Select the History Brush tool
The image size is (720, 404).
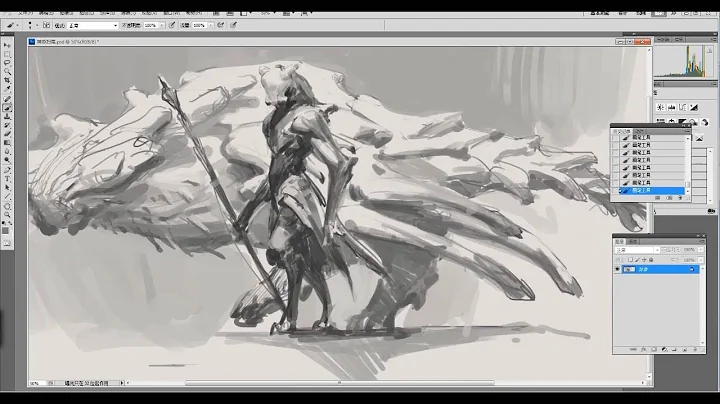coord(8,124)
